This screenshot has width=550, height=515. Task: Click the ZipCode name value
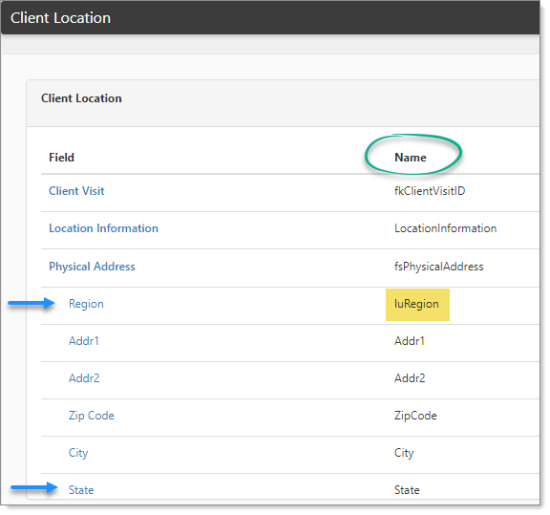(x=416, y=416)
